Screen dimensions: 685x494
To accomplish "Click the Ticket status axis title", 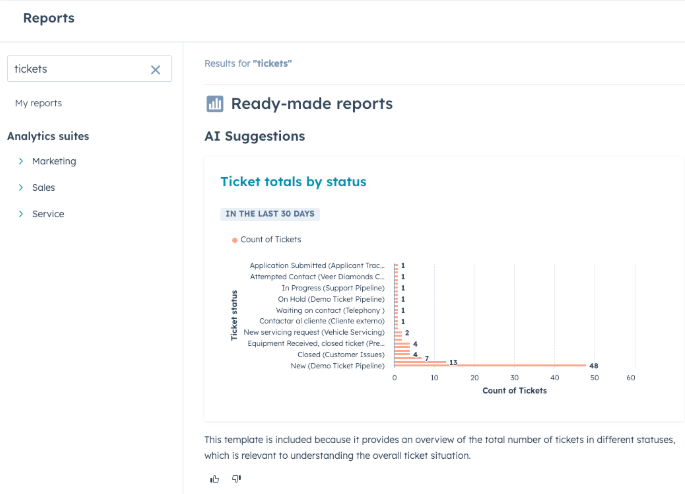I will point(234,315).
